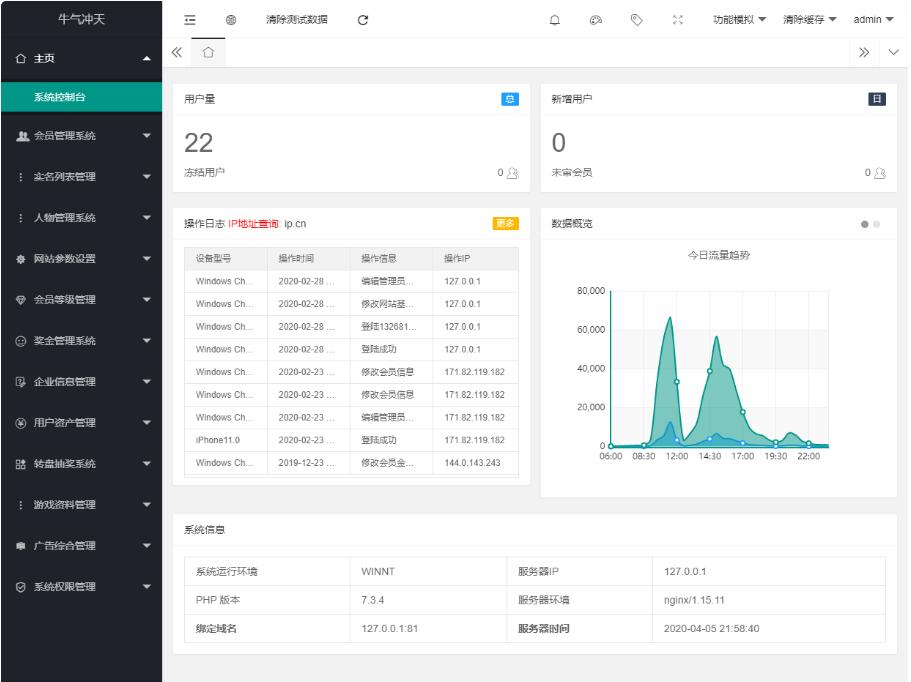Open the notification bell
The image size is (911, 682).
555,20
